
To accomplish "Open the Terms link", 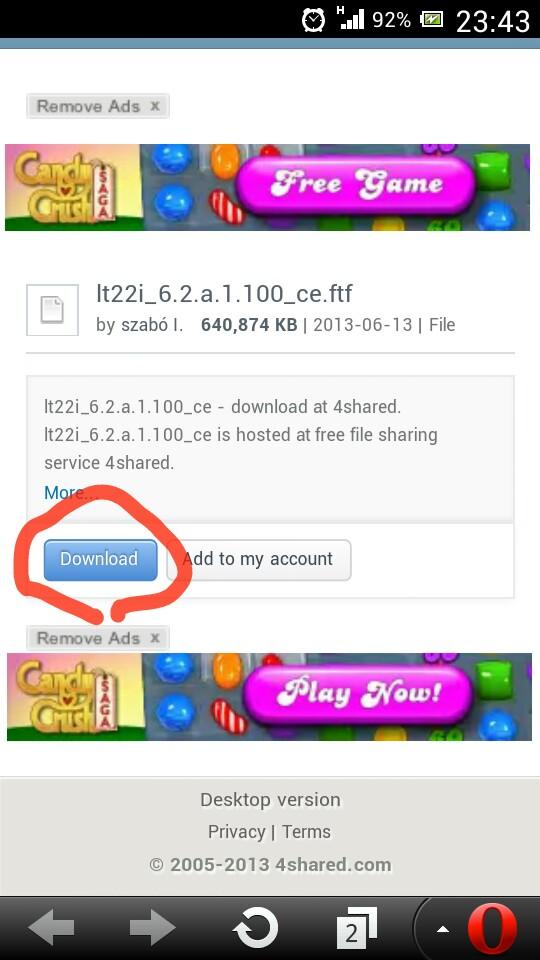I will pos(306,832).
